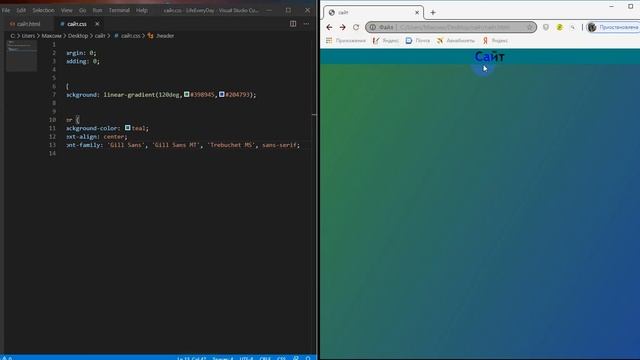640x360 pixels.
Task: Open the Run menu
Action: point(97,10)
